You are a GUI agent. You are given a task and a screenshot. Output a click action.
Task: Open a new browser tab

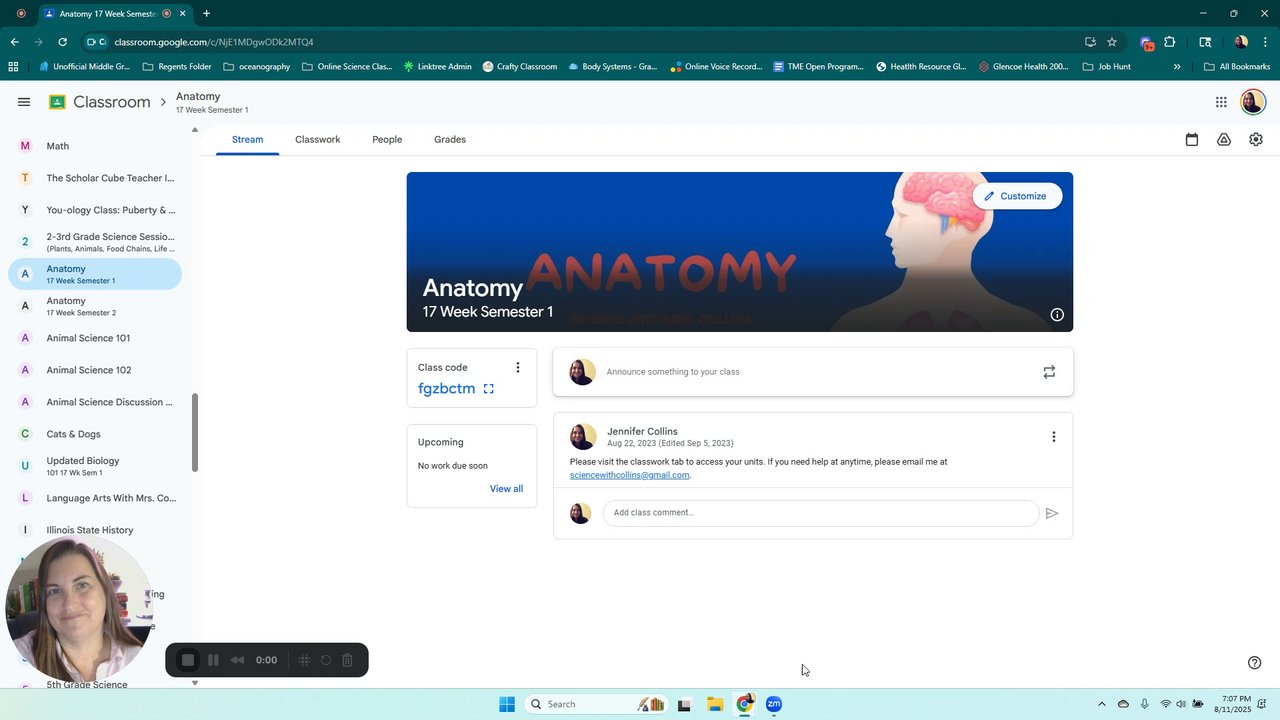pyautogui.click(x=206, y=14)
